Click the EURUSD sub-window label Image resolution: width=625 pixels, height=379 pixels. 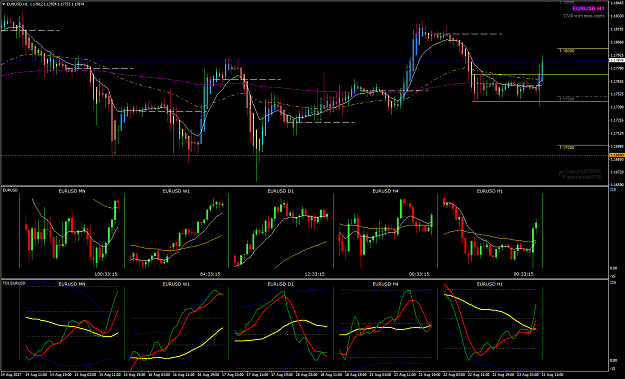10,190
